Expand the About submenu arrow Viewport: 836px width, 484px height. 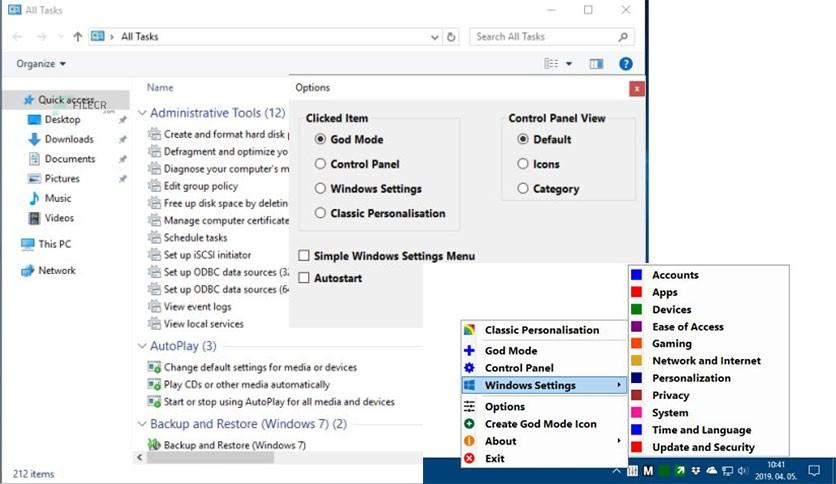click(x=618, y=441)
